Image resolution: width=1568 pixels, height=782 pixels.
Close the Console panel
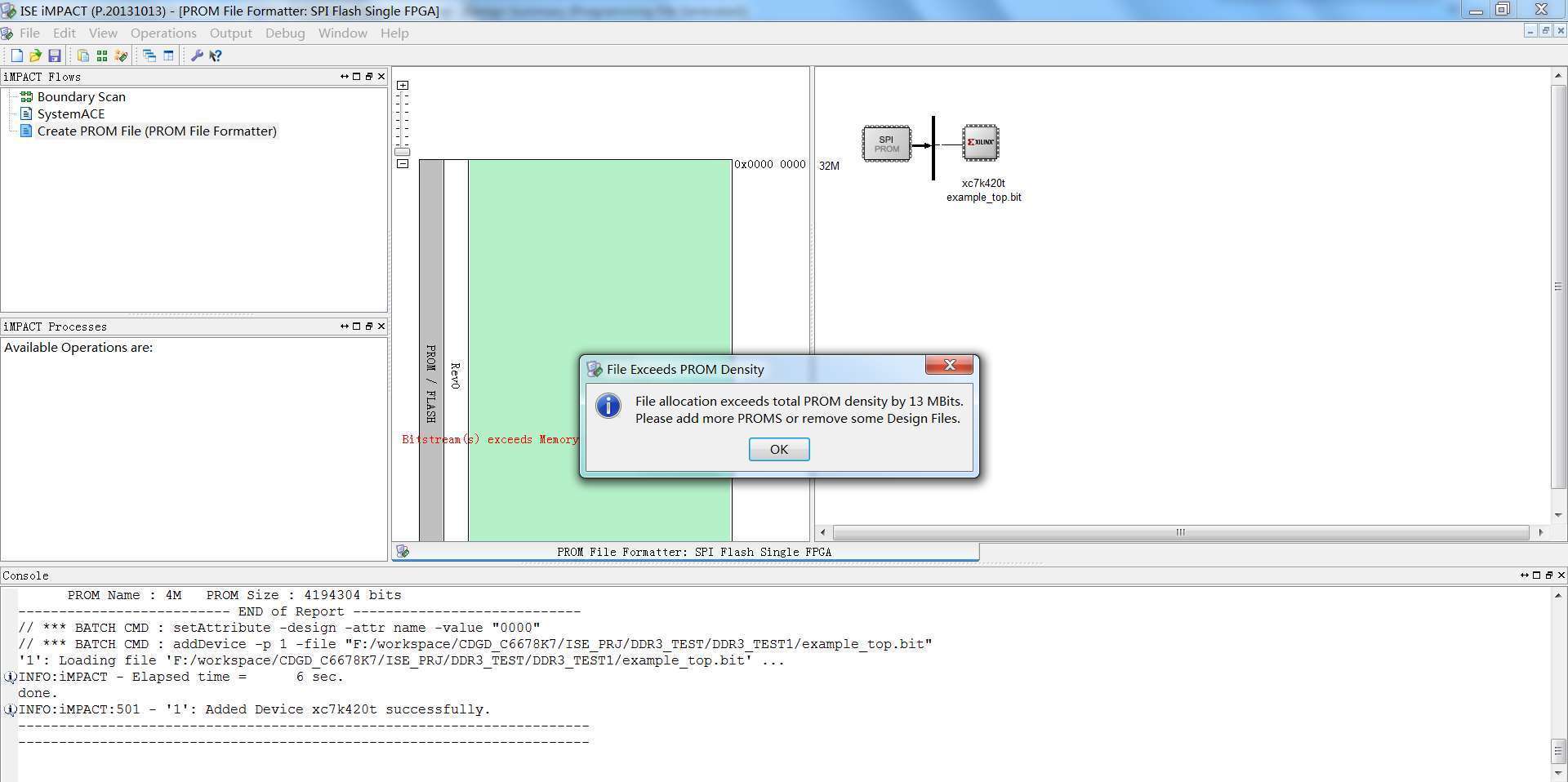[x=1561, y=575]
